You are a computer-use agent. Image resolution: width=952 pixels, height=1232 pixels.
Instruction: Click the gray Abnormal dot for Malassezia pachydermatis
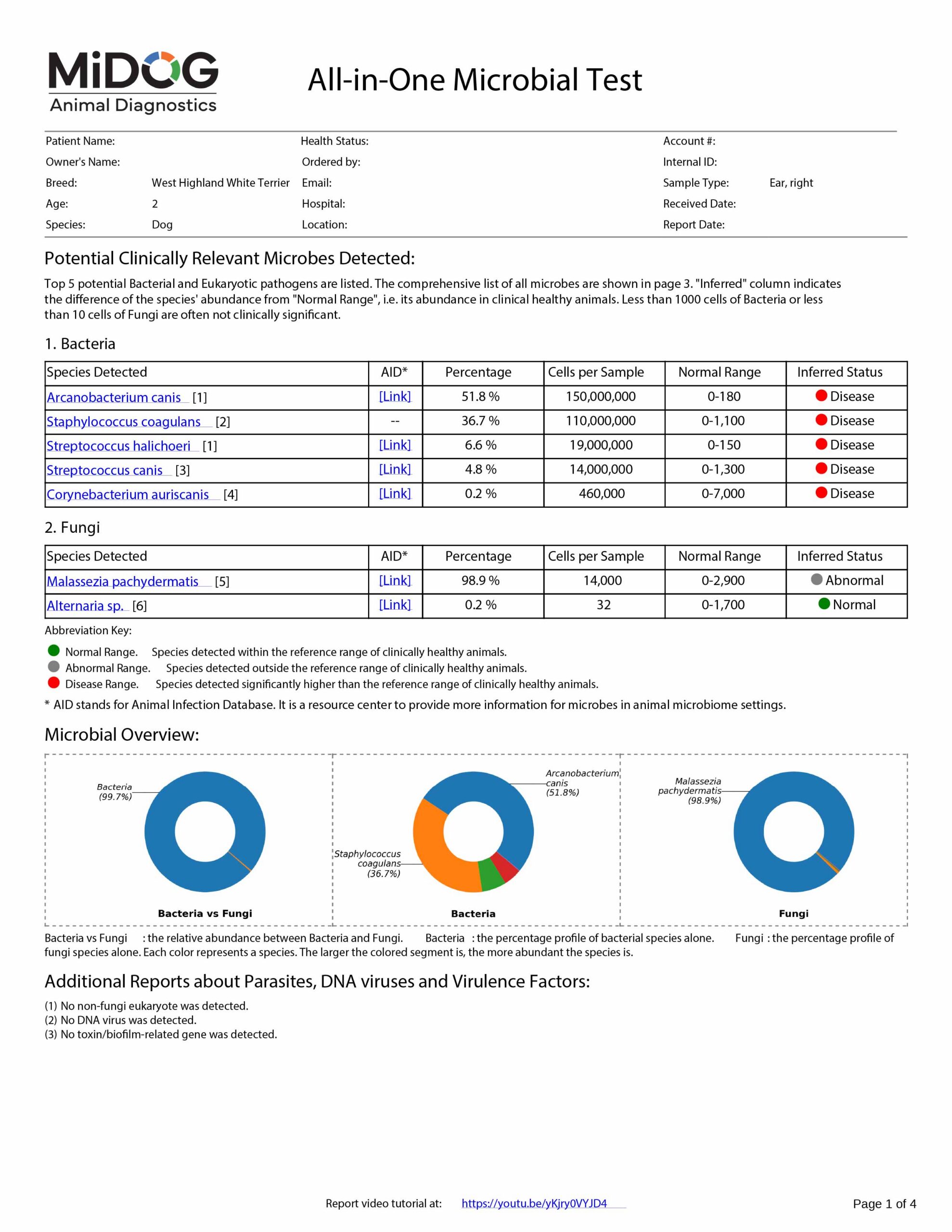(x=817, y=579)
